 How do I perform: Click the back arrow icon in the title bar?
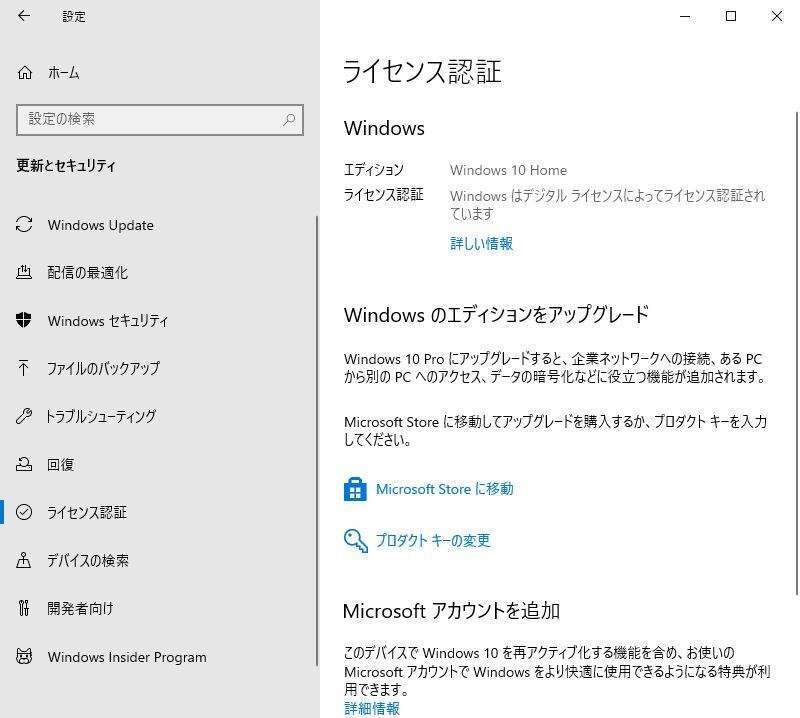click(24, 16)
